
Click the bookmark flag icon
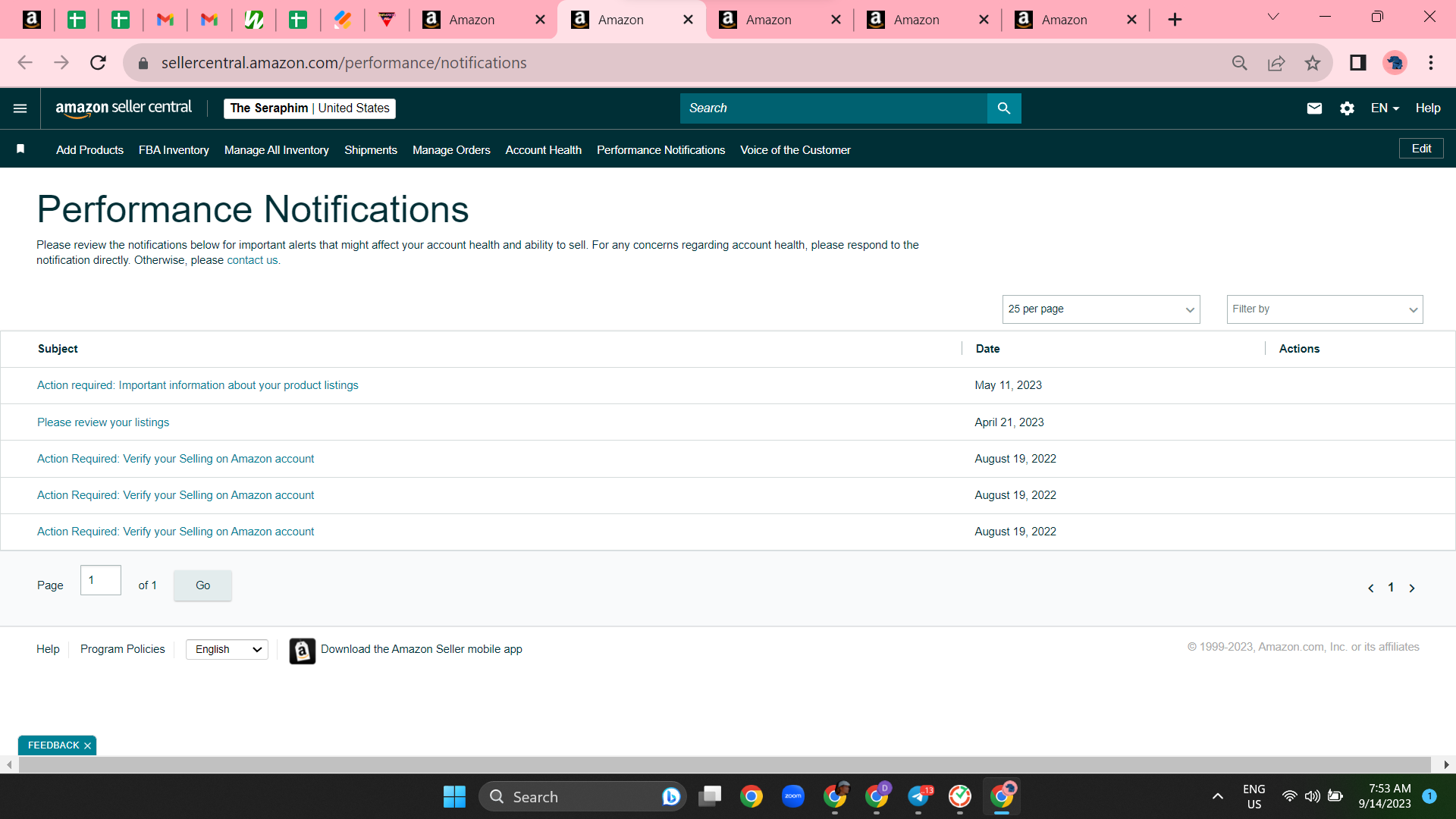20,149
